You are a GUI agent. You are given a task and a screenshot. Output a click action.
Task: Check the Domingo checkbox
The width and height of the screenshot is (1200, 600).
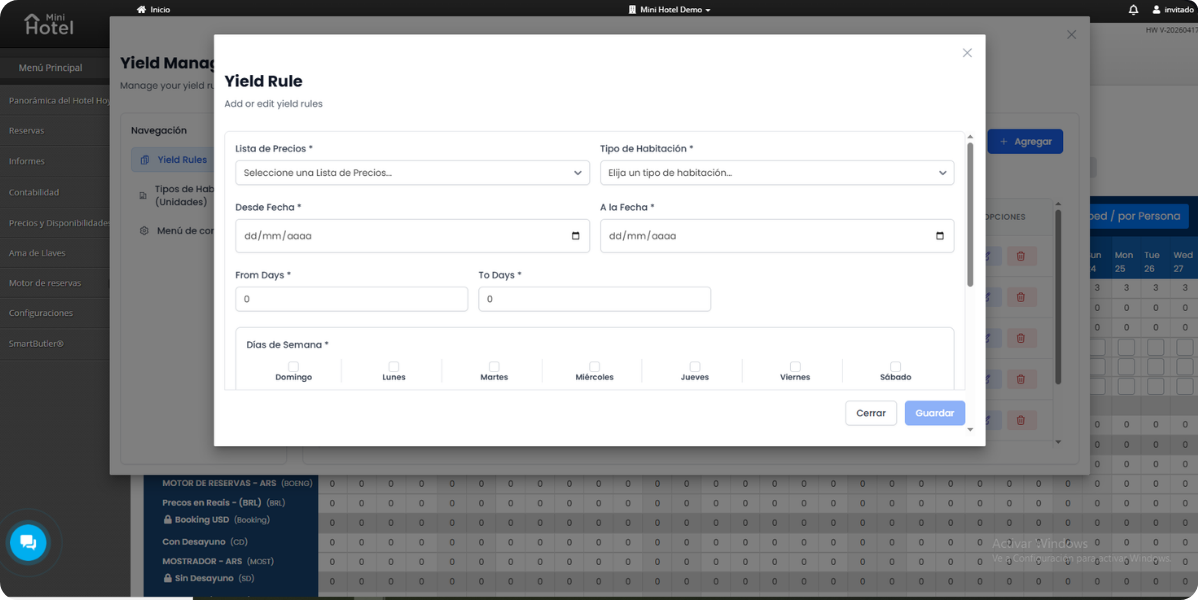click(x=293, y=366)
